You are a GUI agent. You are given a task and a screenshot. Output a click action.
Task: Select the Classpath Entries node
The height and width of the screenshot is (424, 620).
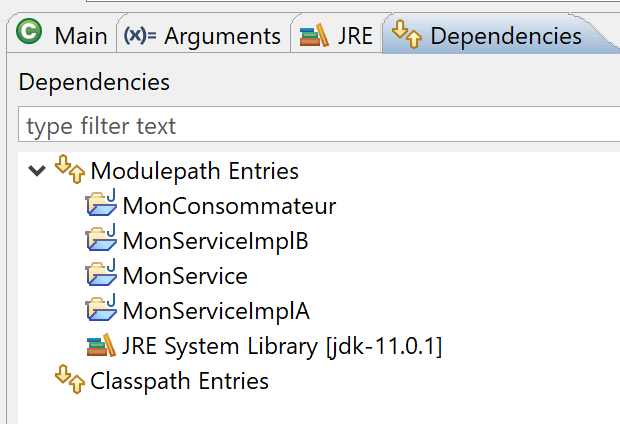180,381
